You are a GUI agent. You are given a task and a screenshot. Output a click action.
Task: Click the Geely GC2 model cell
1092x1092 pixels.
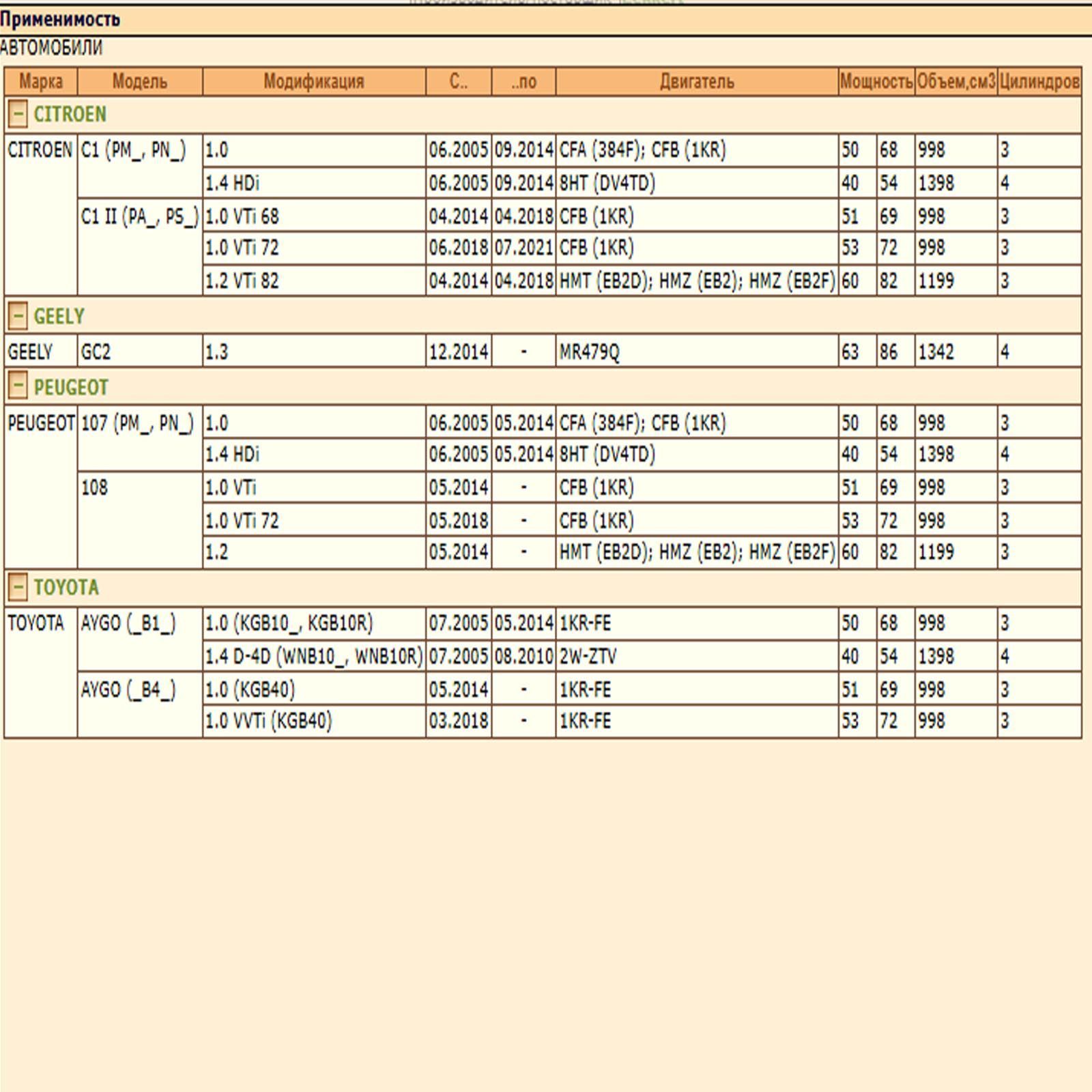pos(96,352)
